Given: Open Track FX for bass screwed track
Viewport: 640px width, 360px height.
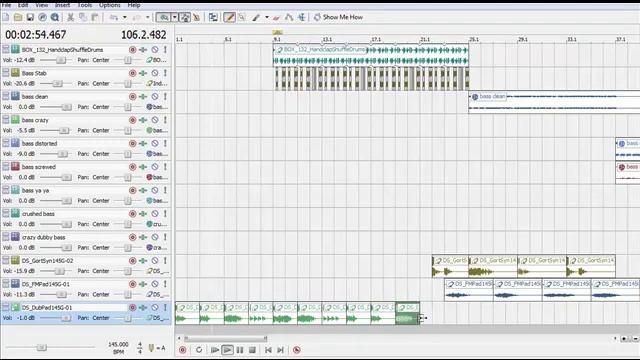Looking at the screenshot, I should [x=143, y=167].
